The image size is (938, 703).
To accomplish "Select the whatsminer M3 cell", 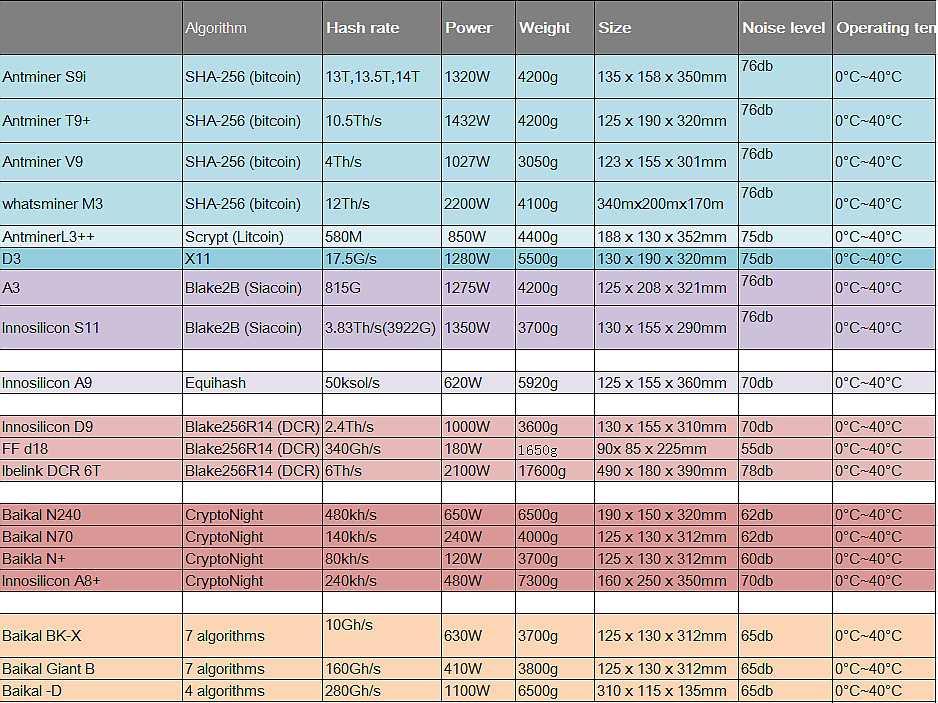I will (x=91, y=203).
